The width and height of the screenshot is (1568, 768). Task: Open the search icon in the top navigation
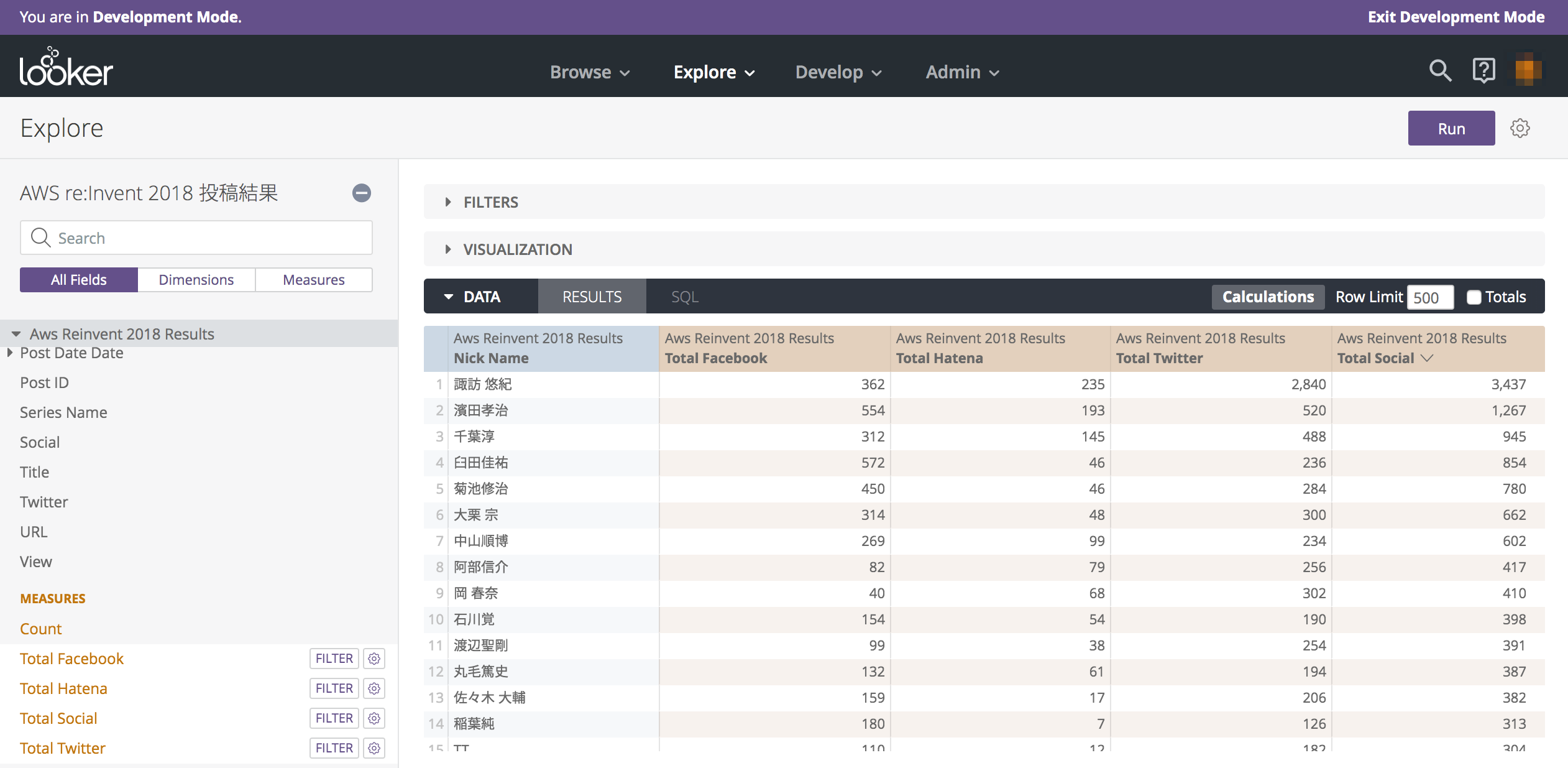(1440, 70)
